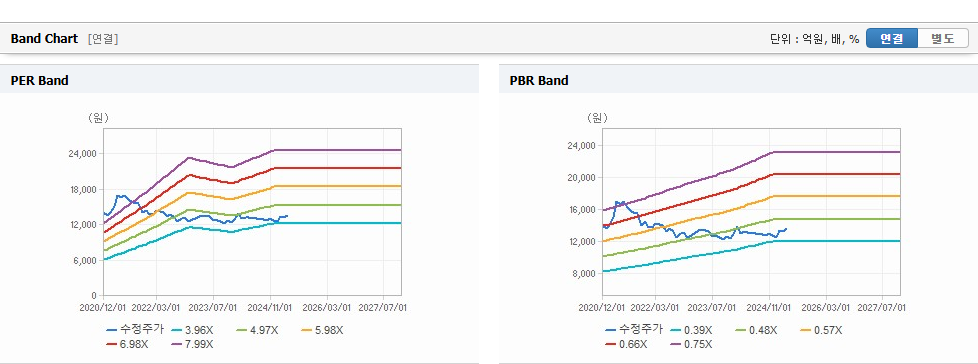Click the PER Band panel heading
This screenshot has height=364, width=978.
(39, 80)
